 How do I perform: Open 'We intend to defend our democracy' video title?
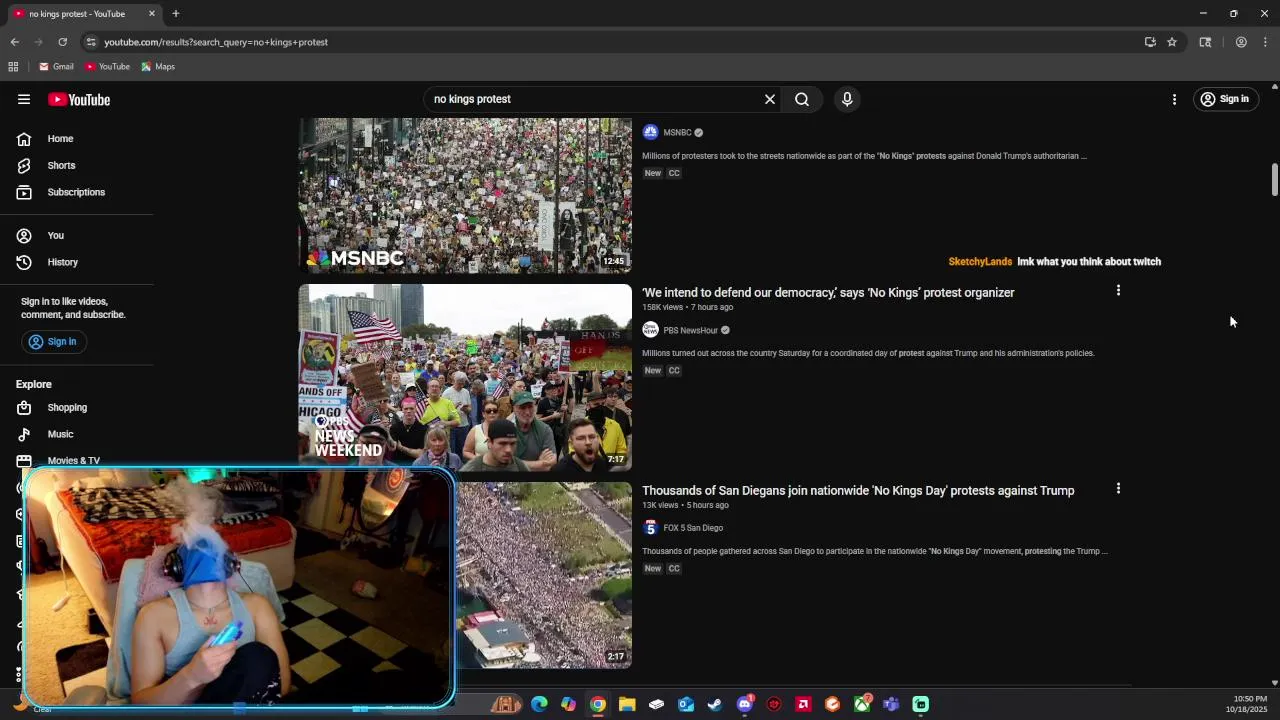click(828, 293)
